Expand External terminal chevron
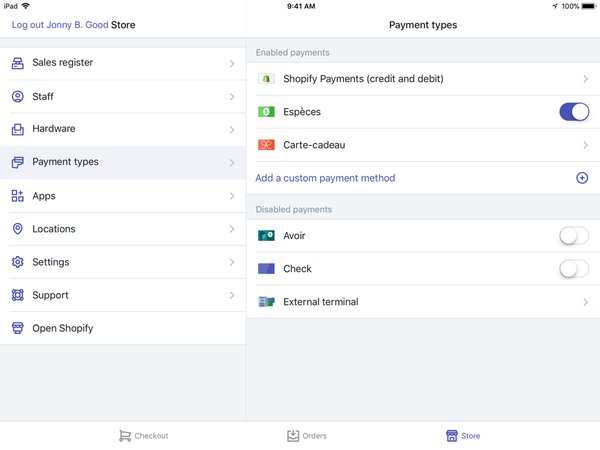Screen dimensions: 600x450 coord(585,302)
